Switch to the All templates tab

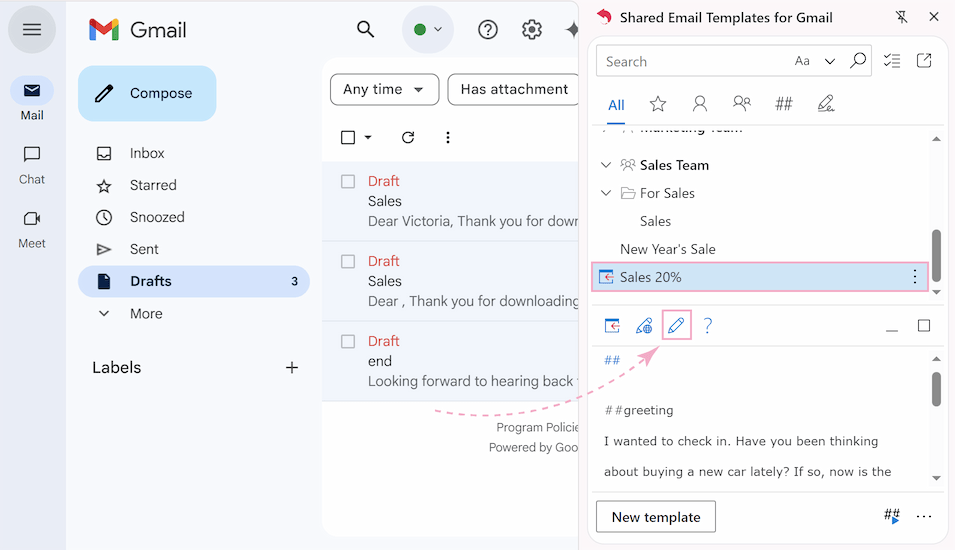616,105
